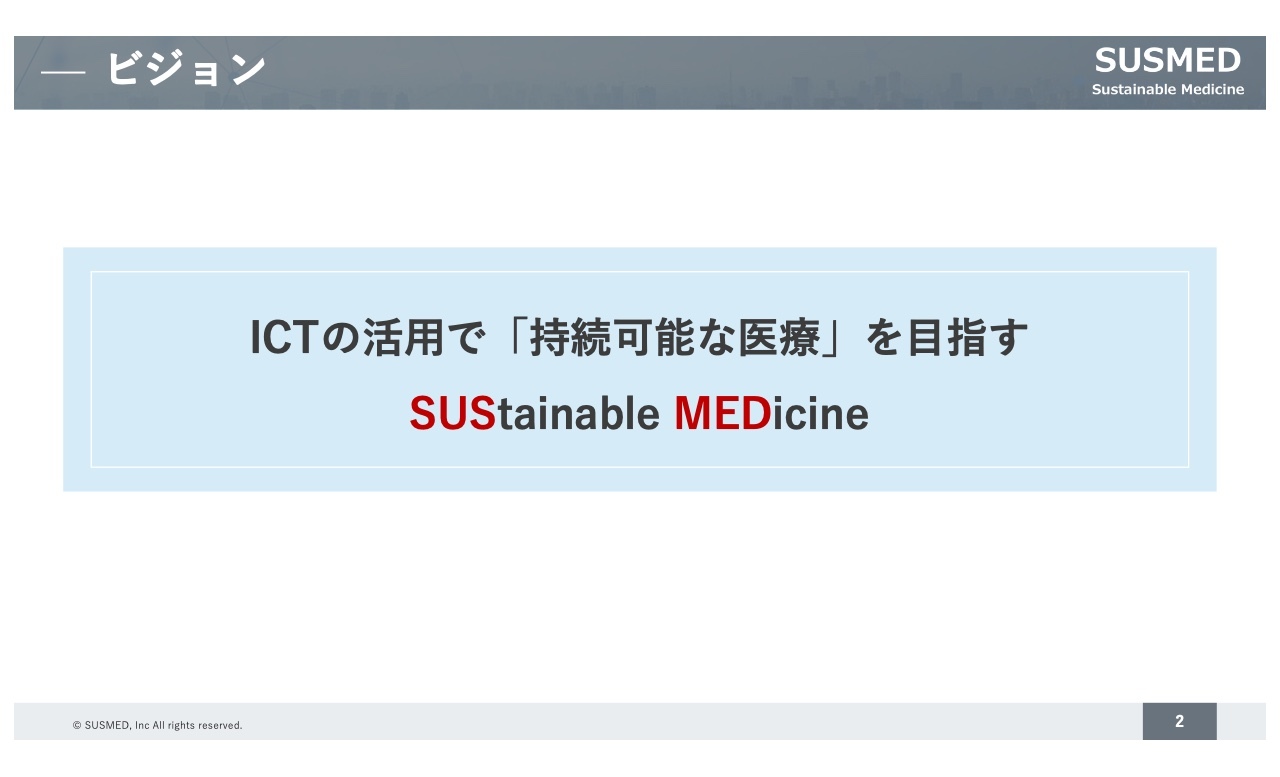1280x777 pixels.
Task: Click the word "ICT" in the headline
Action: click(283, 339)
